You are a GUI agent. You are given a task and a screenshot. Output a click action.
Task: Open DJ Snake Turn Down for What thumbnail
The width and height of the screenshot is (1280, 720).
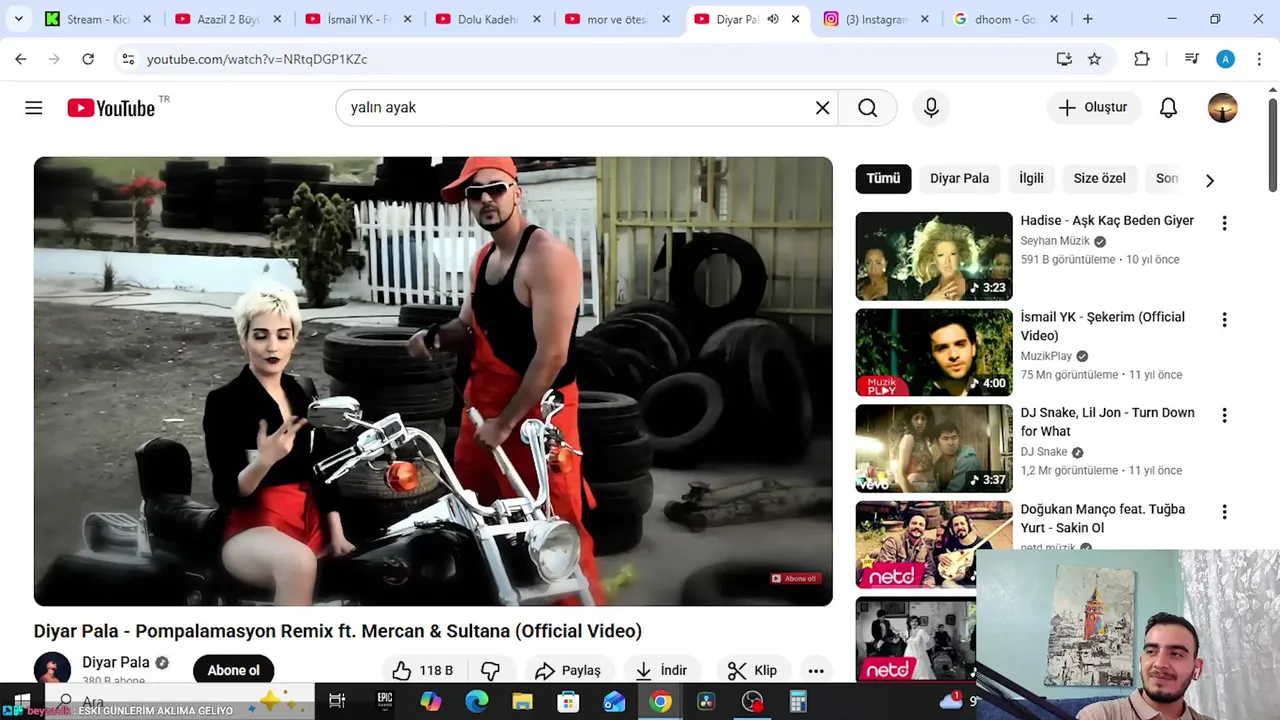(934, 448)
